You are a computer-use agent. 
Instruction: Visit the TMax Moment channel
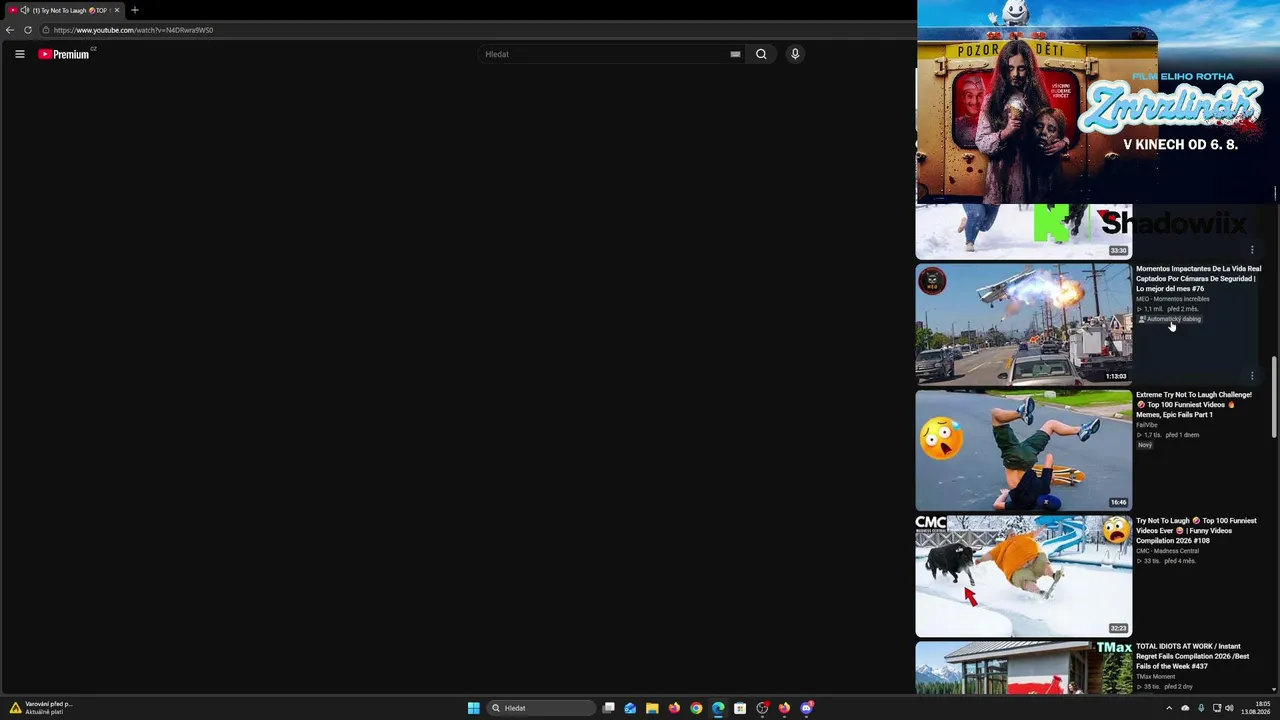tap(1156, 677)
